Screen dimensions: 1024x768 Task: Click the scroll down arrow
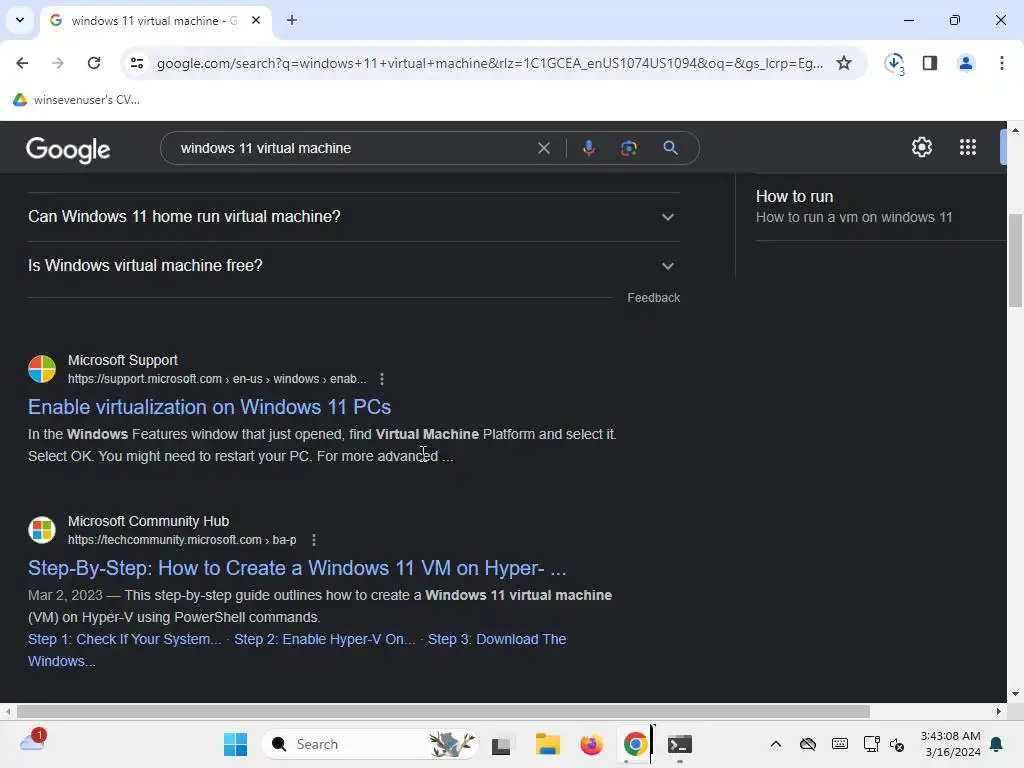(x=1015, y=694)
